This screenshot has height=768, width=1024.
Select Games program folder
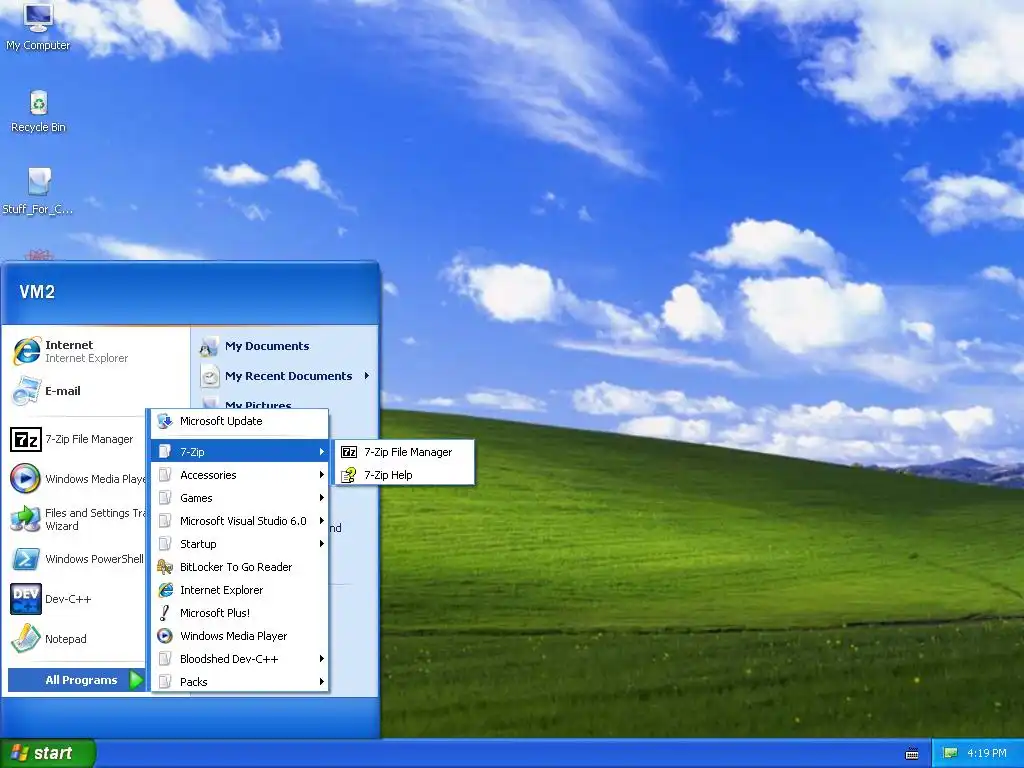click(240, 498)
